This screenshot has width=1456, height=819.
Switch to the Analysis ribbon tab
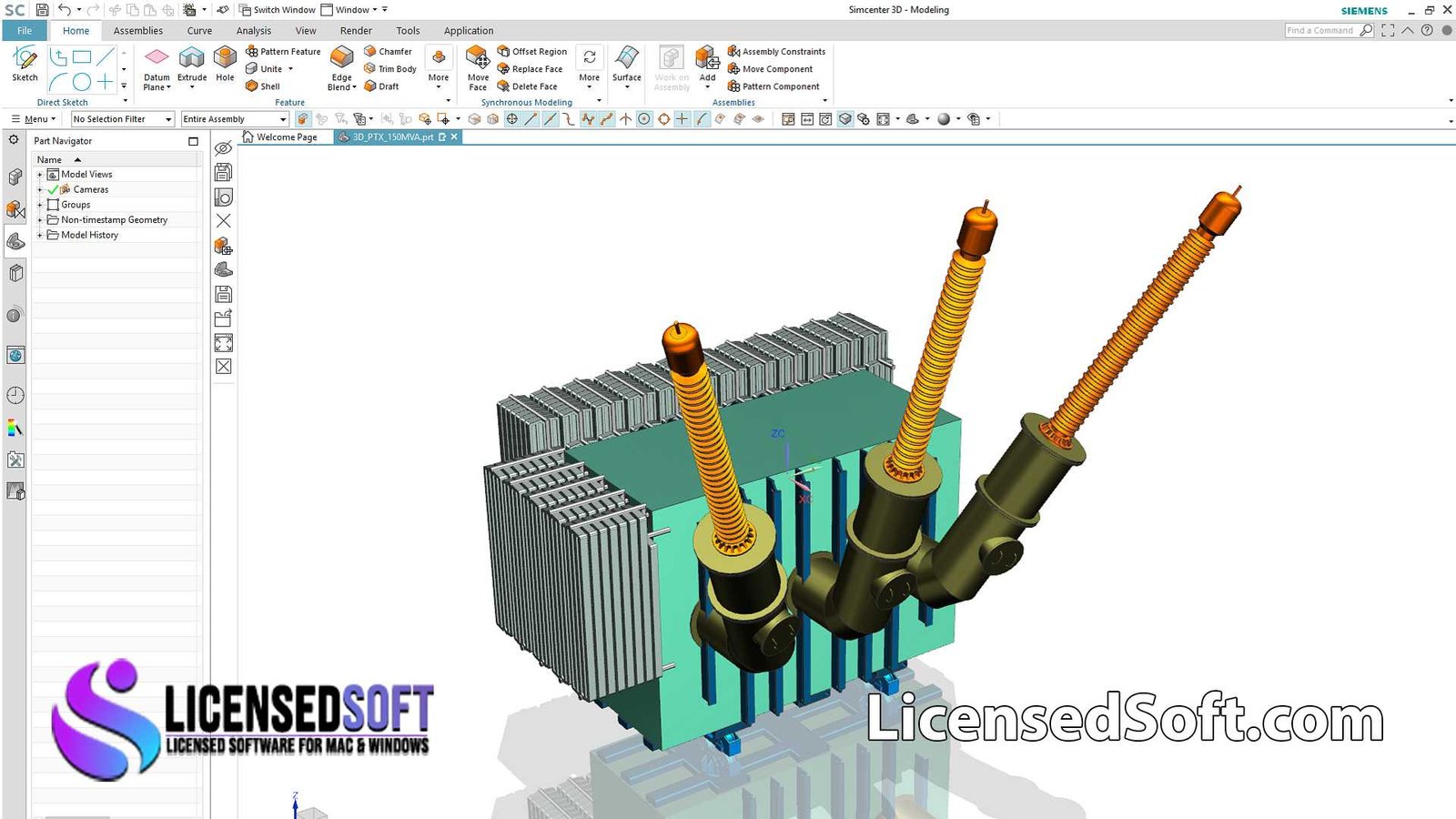click(x=254, y=30)
